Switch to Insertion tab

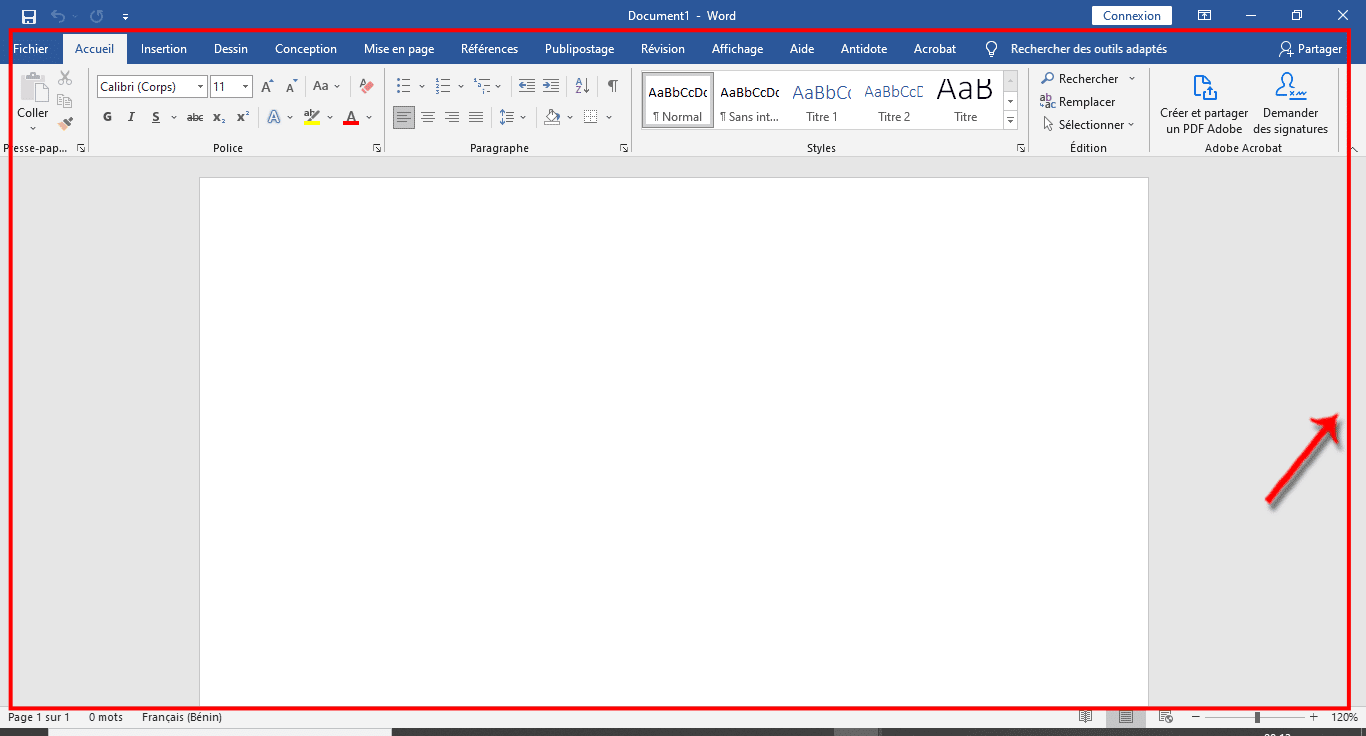[164, 49]
